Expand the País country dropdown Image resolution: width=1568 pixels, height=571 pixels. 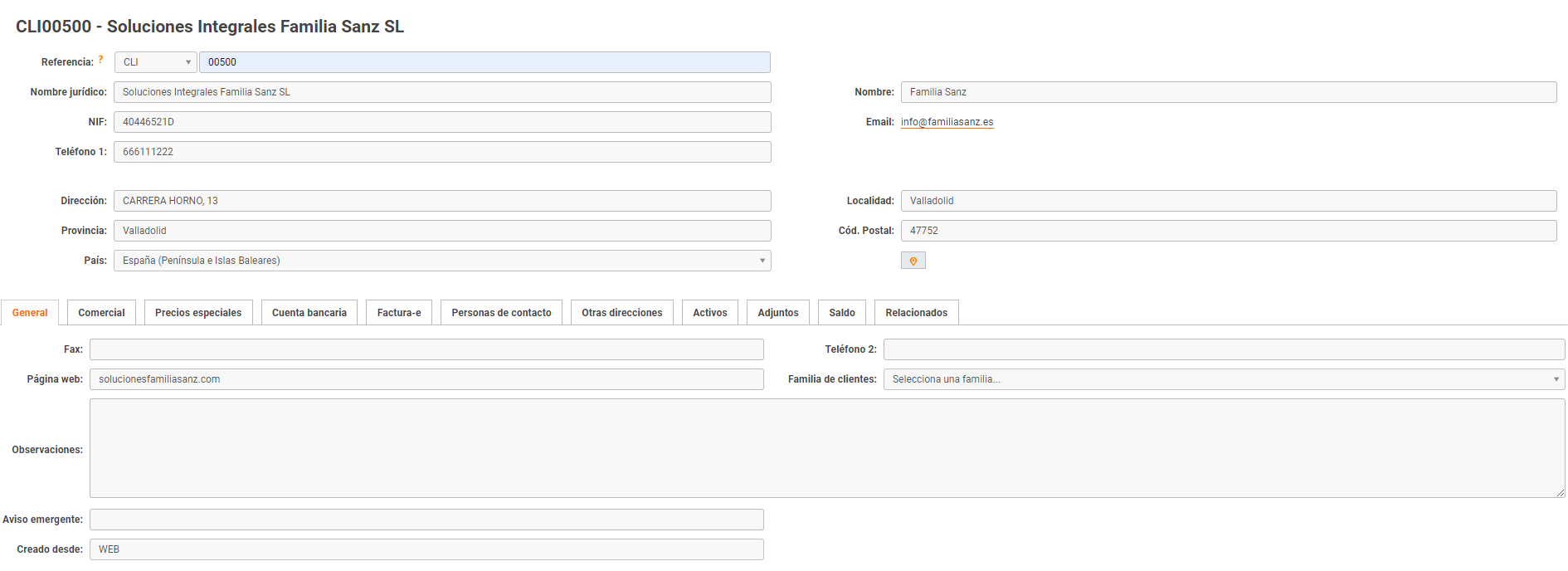(442, 261)
